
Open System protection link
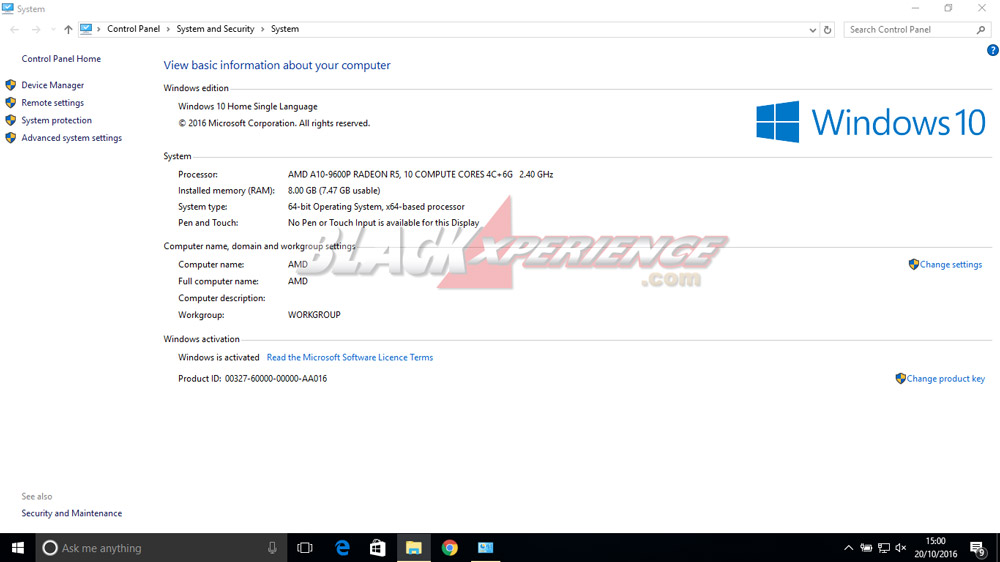click(56, 120)
